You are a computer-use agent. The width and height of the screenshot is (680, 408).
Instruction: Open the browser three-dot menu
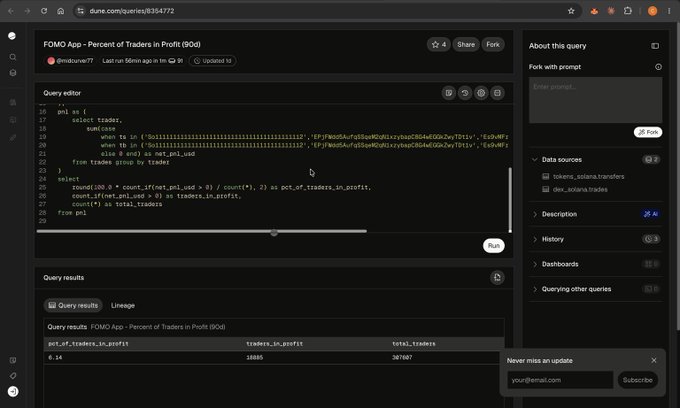(x=669, y=11)
